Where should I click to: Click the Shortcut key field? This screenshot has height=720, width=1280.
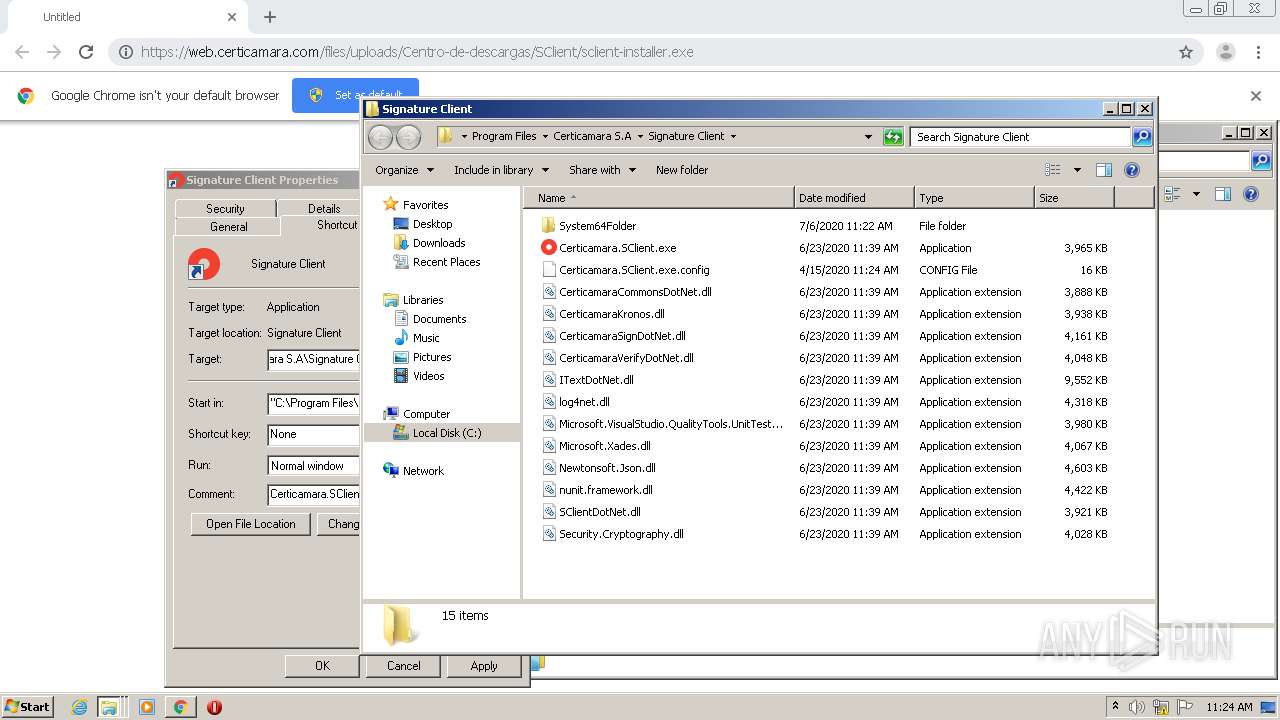(313, 434)
